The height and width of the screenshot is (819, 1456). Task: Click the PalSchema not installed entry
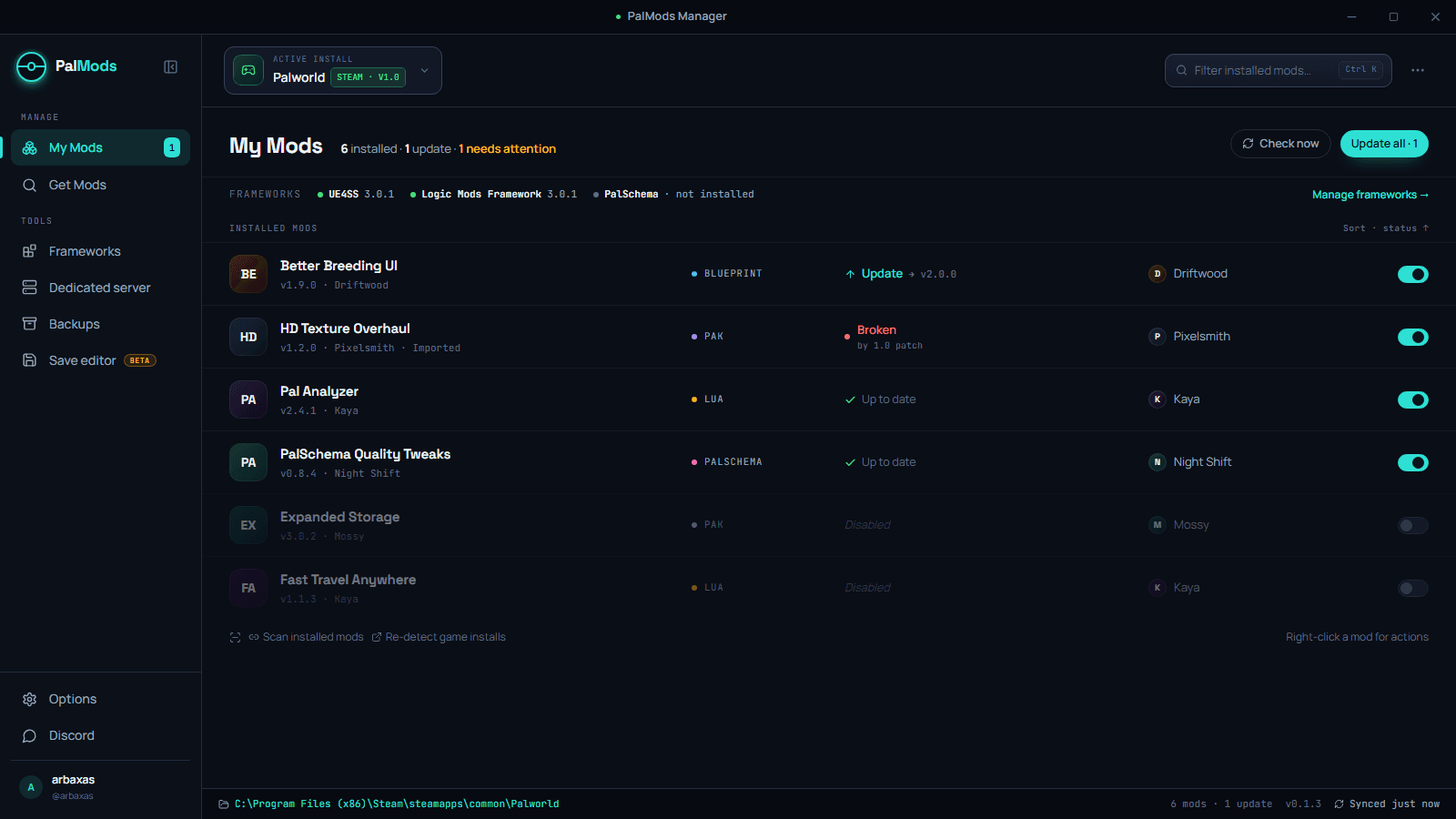pos(673,195)
